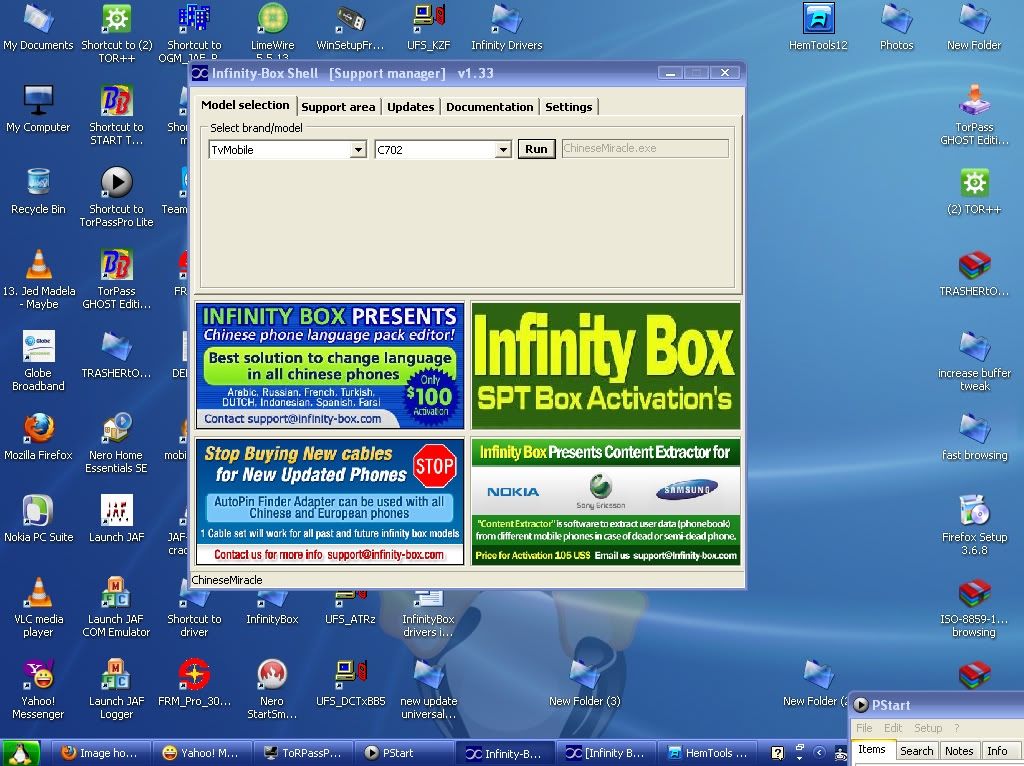
Task: Click the Run button
Action: (536, 149)
